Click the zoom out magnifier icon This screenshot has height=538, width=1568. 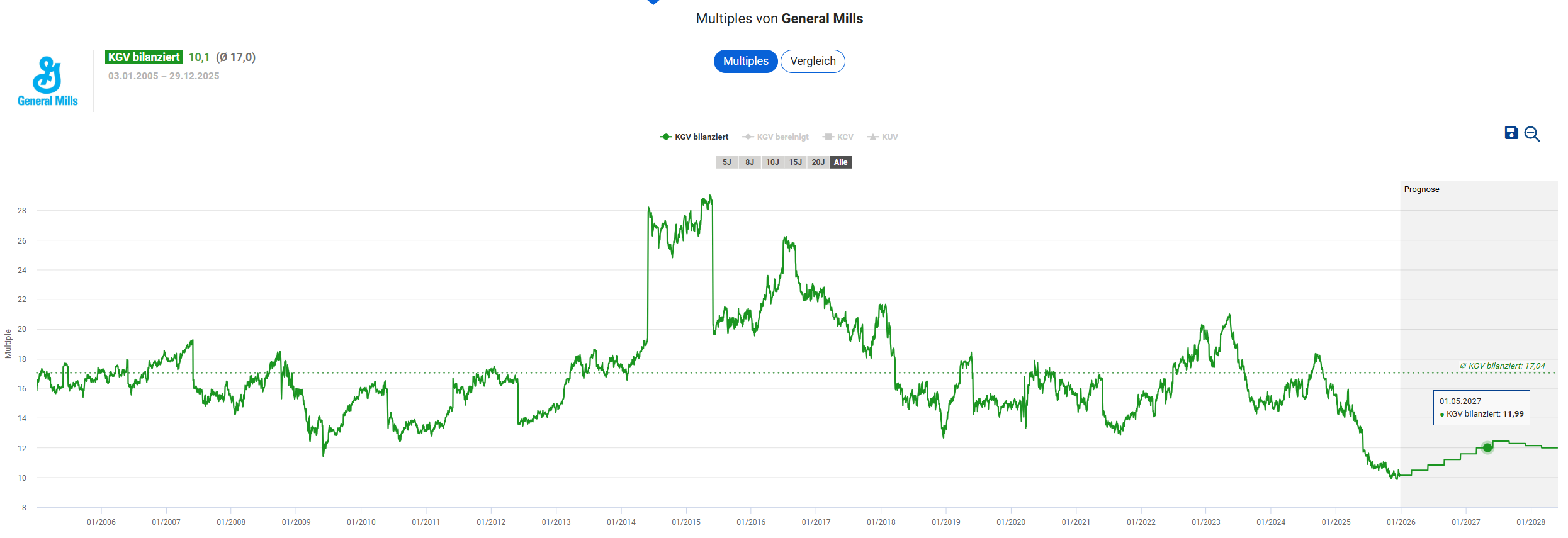point(1532,134)
